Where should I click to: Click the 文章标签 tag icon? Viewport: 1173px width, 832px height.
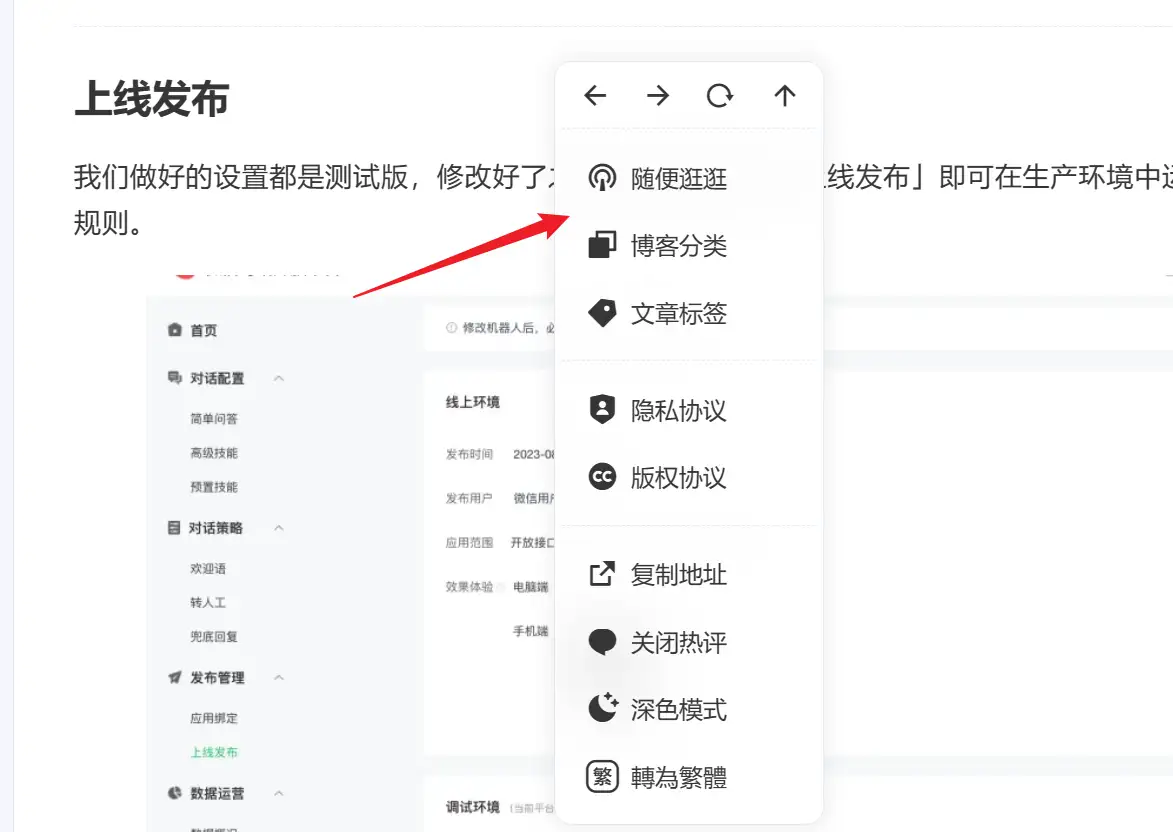tap(602, 312)
